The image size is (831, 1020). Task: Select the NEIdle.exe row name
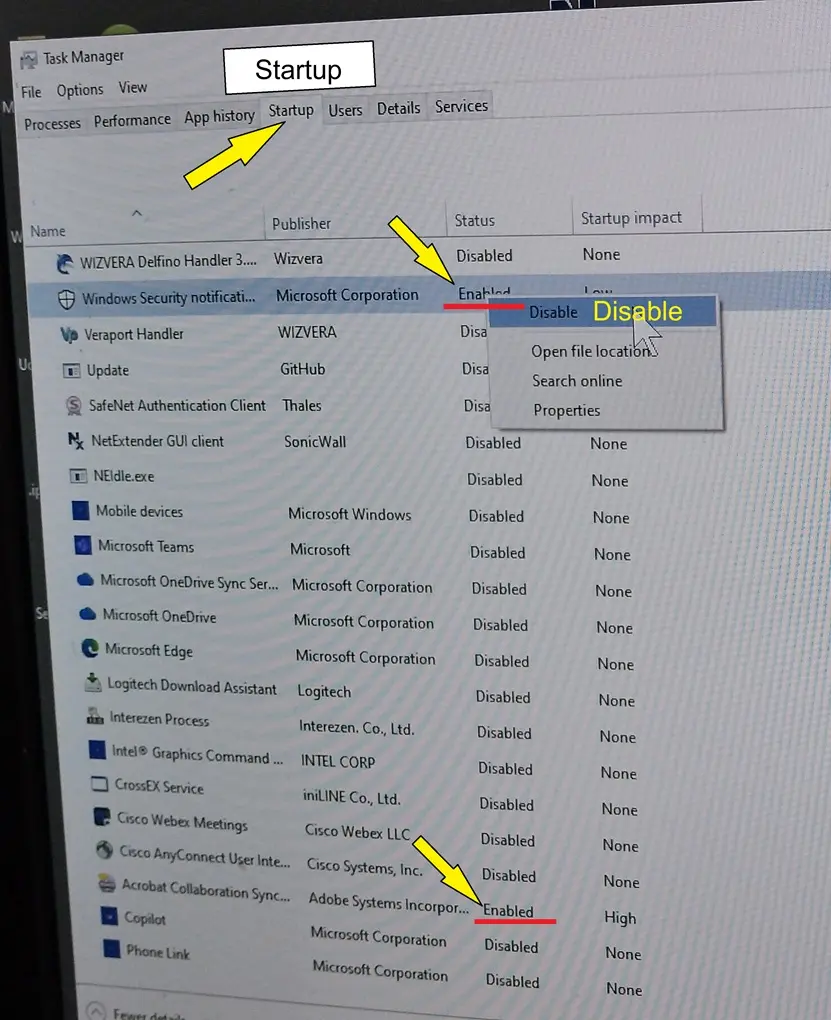124,476
